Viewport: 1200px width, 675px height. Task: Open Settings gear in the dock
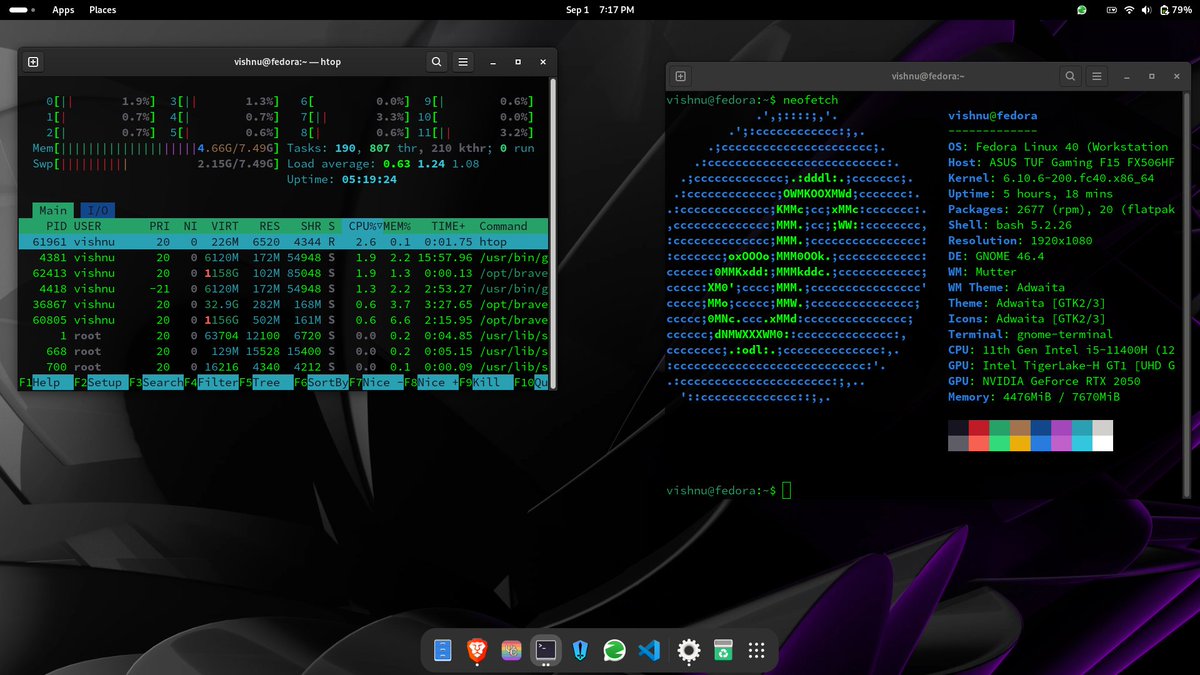tap(688, 651)
